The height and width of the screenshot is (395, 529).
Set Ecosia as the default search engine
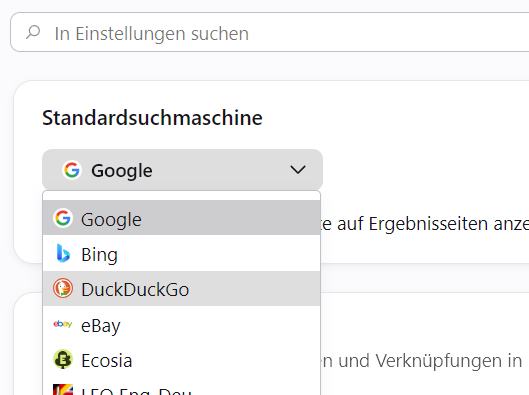107,361
